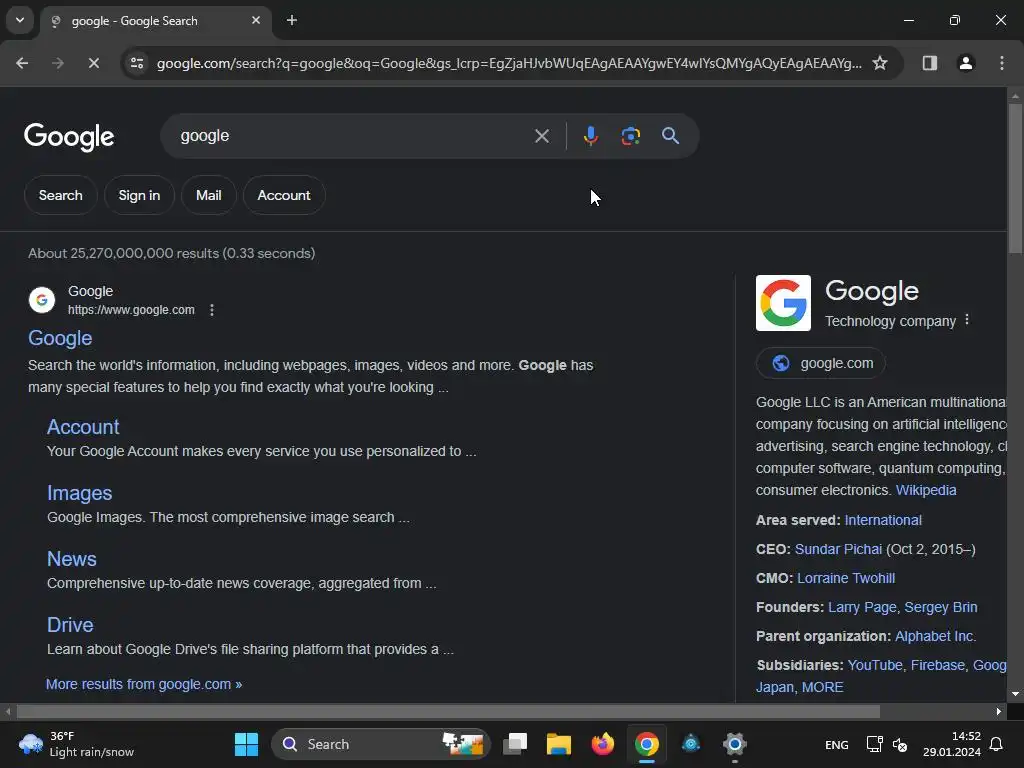Open the Lorraine Twohill link
The image size is (1024, 768).
[x=846, y=578]
